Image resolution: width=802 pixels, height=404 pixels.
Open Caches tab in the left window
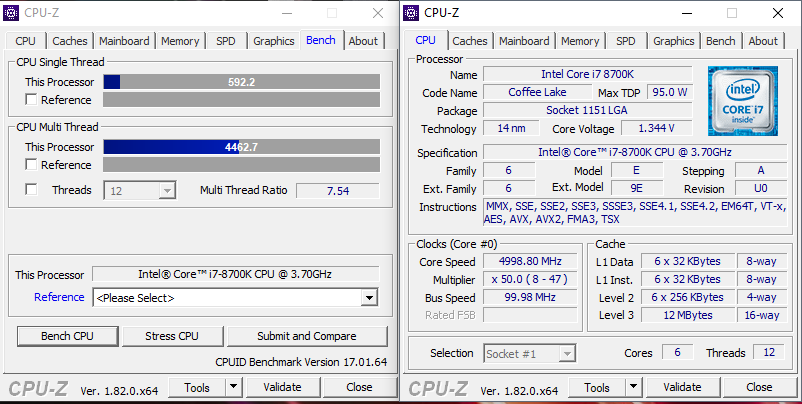click(x=70, y=41)
